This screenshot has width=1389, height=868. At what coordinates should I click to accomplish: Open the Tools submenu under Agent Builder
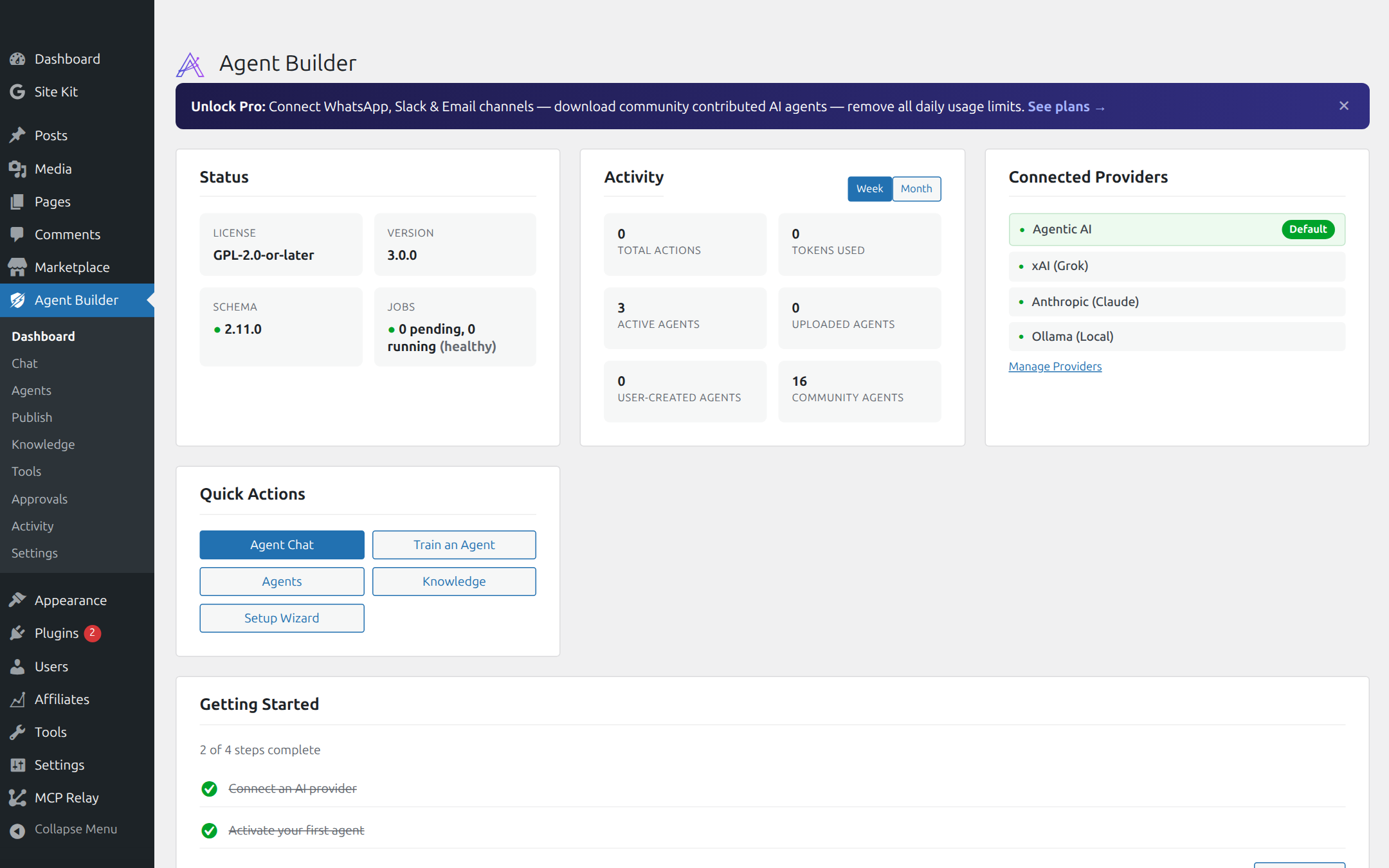click(26, 472)
